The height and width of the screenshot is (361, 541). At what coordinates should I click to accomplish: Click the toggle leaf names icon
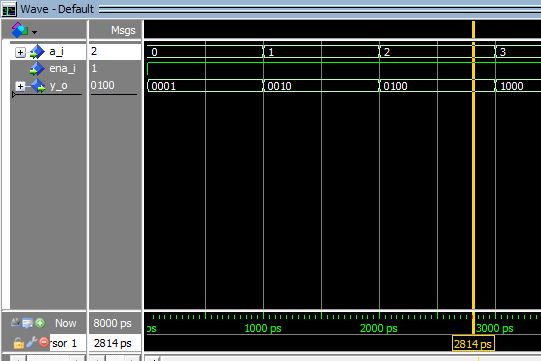pyautogui.click(x=15, y=323)
